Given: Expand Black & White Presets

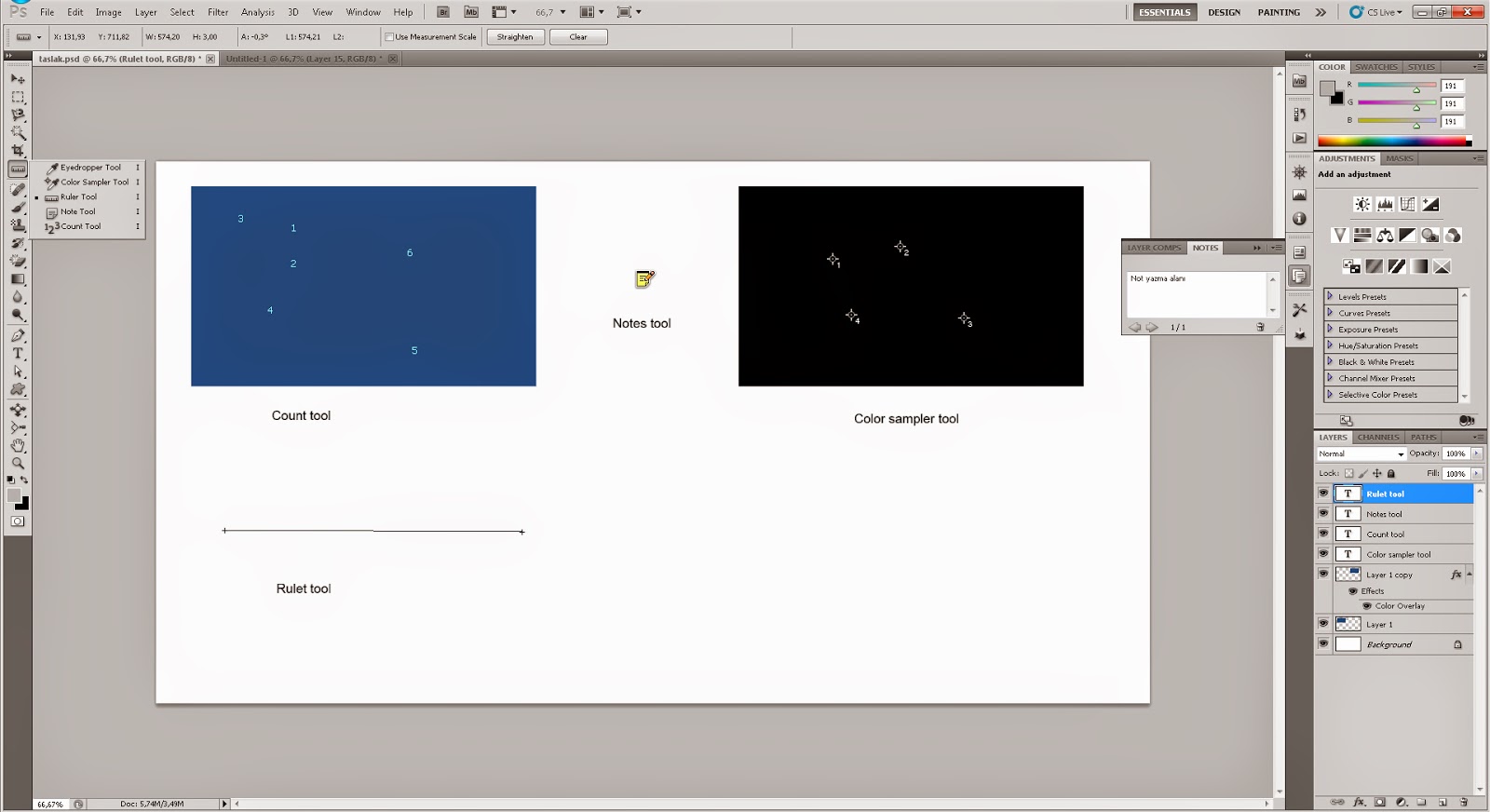Looking at the screenshot, I should tap(1330, 361).
